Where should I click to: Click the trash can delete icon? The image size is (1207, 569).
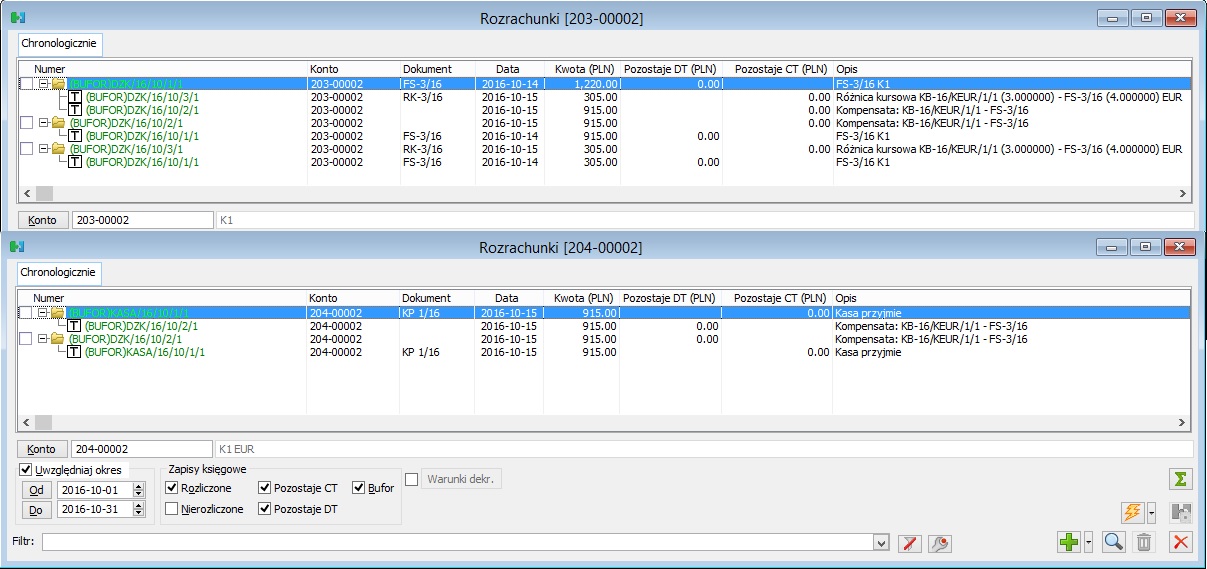pyautogui.click(x=1144, y=542)
